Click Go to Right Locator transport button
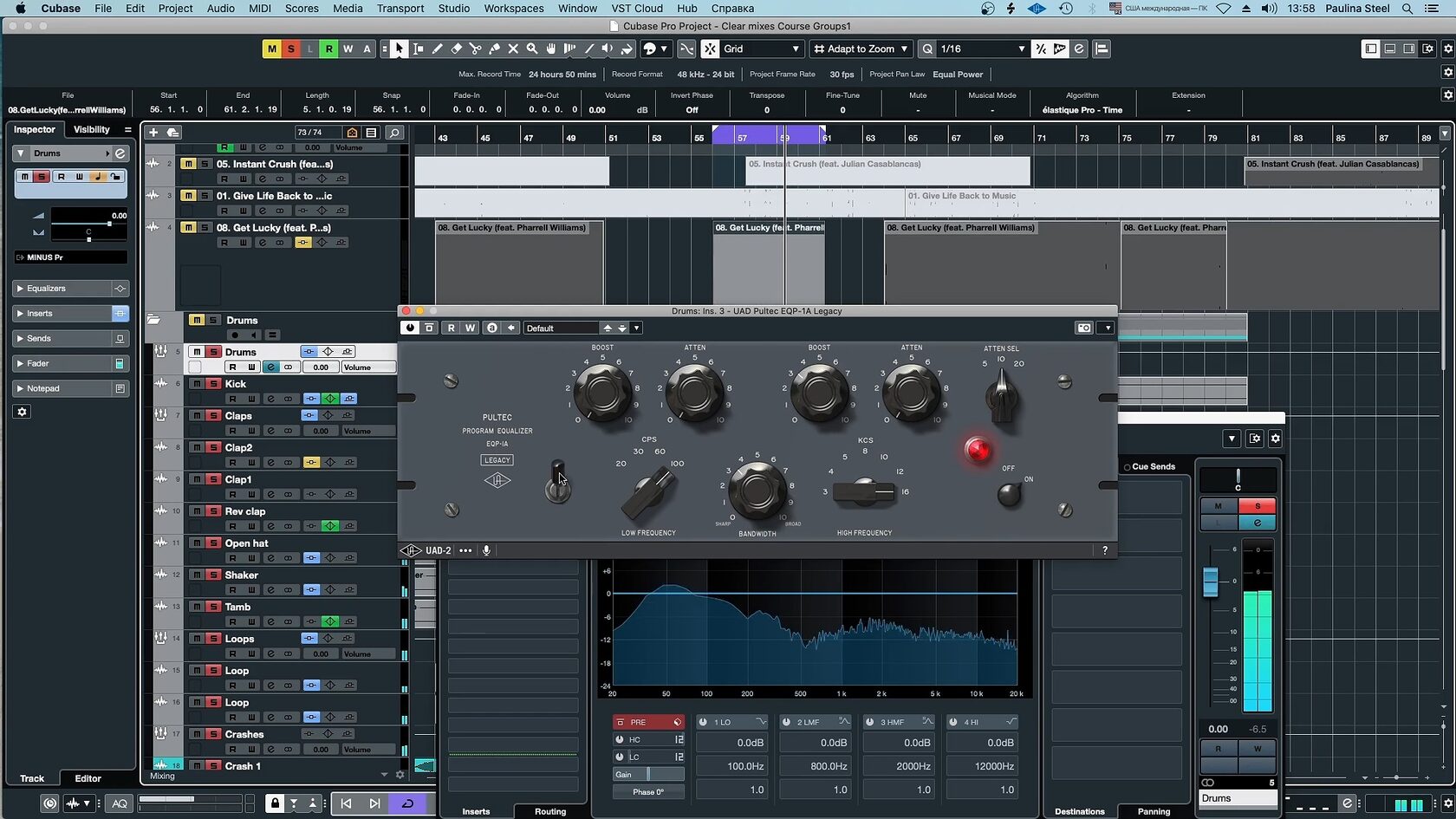 [374, 803]
